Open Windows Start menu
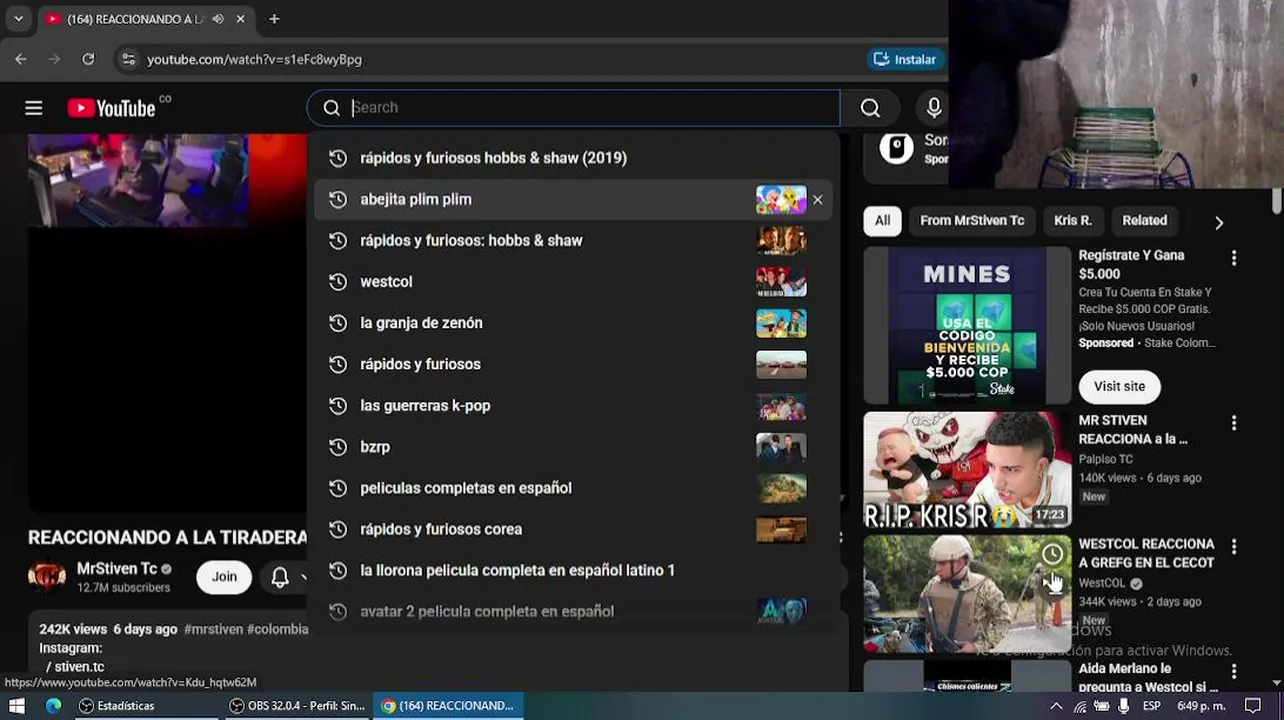The width and height of the screenshot is (1284, 720). click(16, 705)
